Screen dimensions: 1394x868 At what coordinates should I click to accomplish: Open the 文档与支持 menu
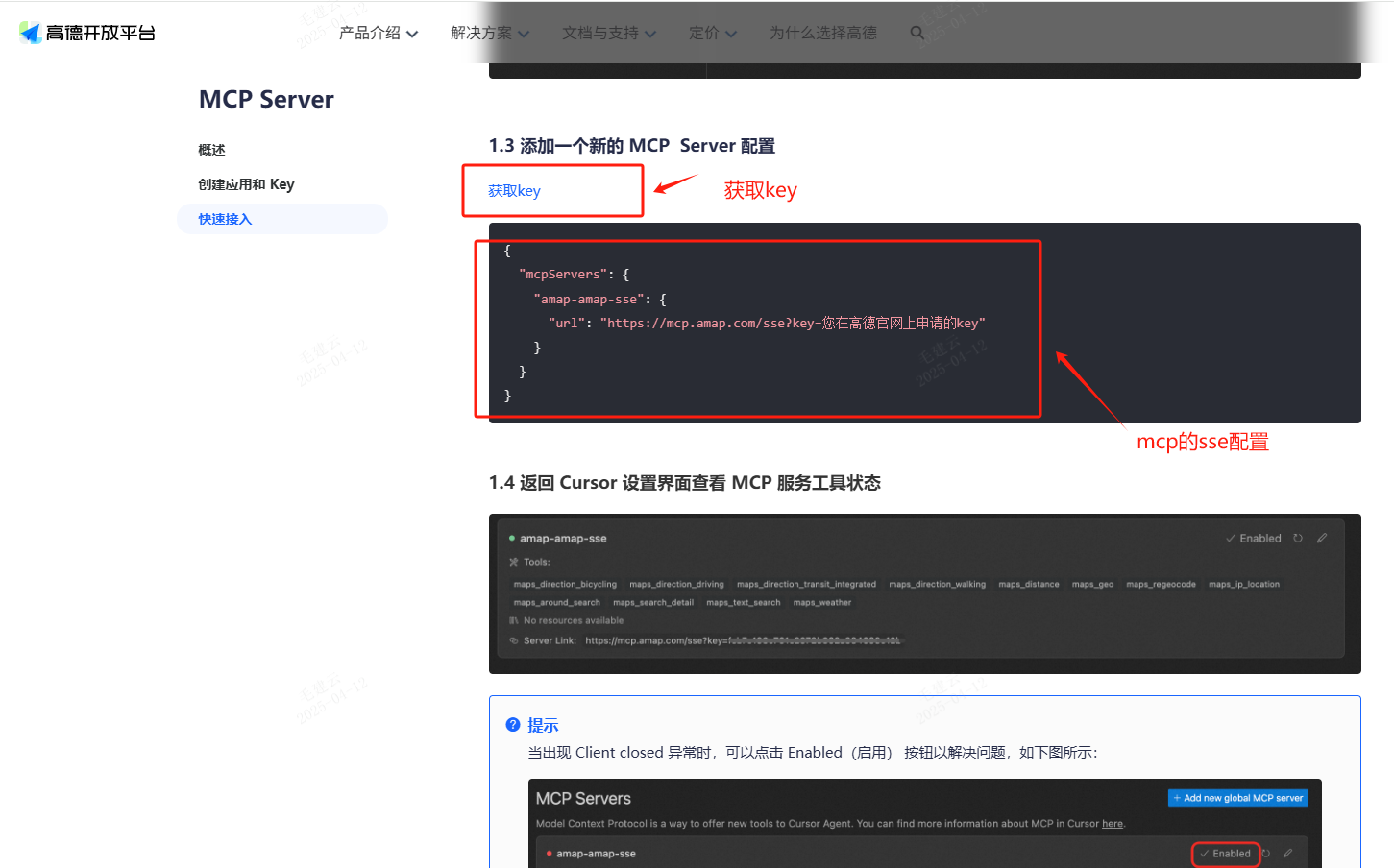(x=600, y=33)
